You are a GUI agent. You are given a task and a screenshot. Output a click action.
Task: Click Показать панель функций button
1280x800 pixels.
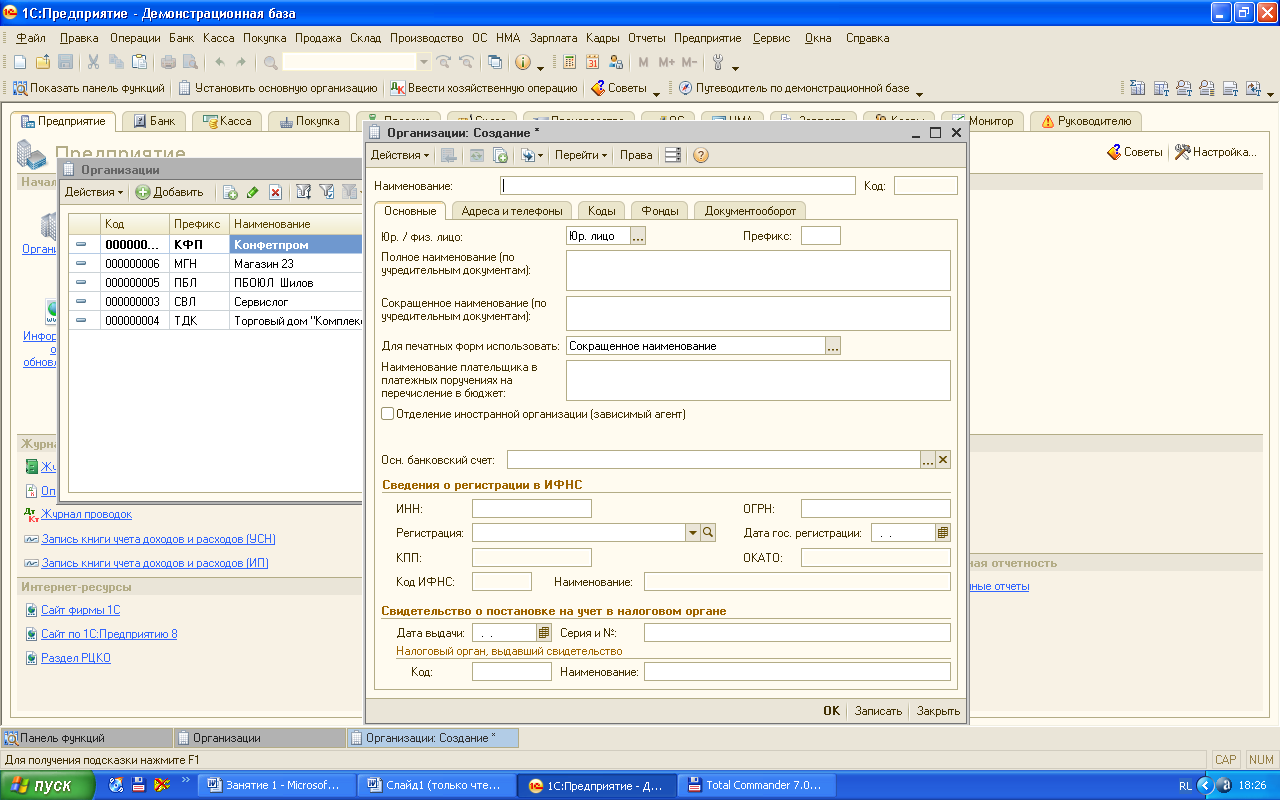click(x=87, y=88)
